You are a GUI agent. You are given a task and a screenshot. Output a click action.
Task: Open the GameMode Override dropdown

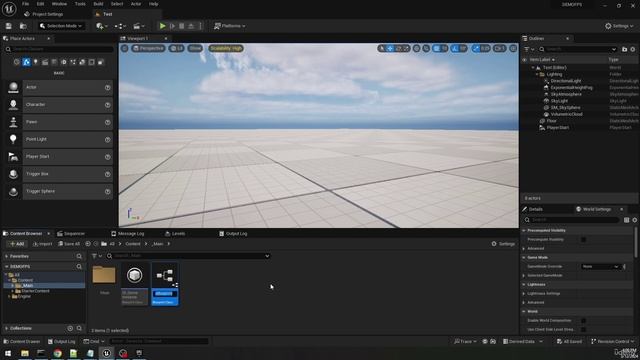600,267
